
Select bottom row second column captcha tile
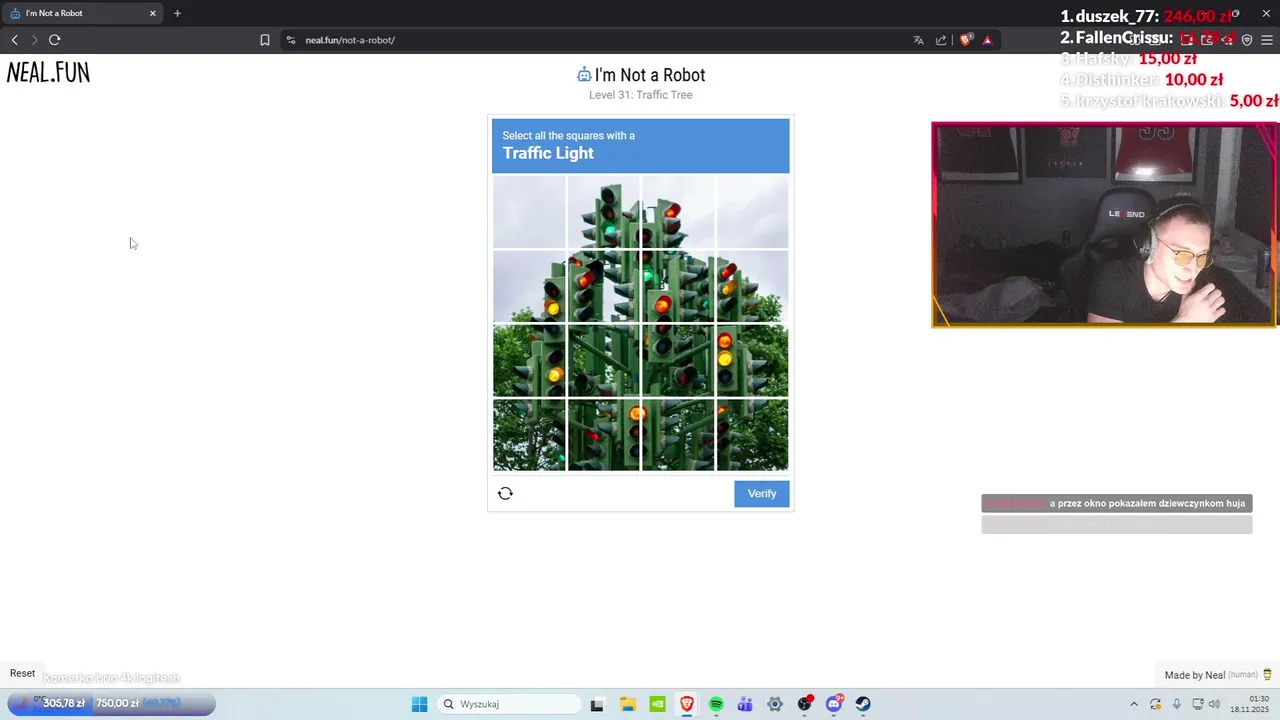pyautogui.click(x=603, y=435)
